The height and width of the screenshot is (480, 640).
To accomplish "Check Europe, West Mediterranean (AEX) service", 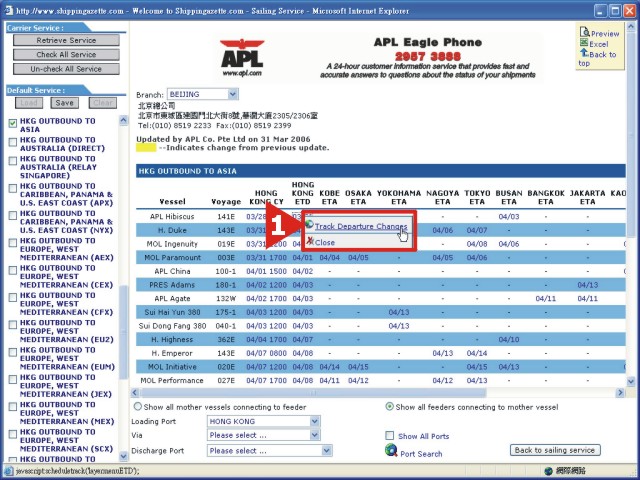I will (x=13, y=242).
